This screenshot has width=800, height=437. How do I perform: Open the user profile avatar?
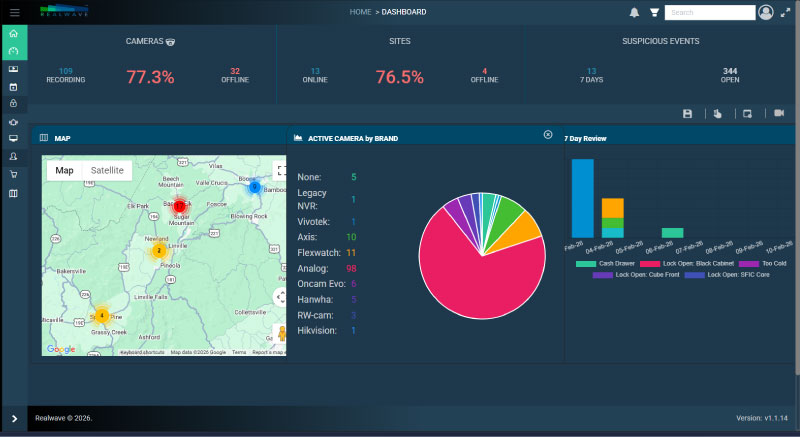pos(766,12)
